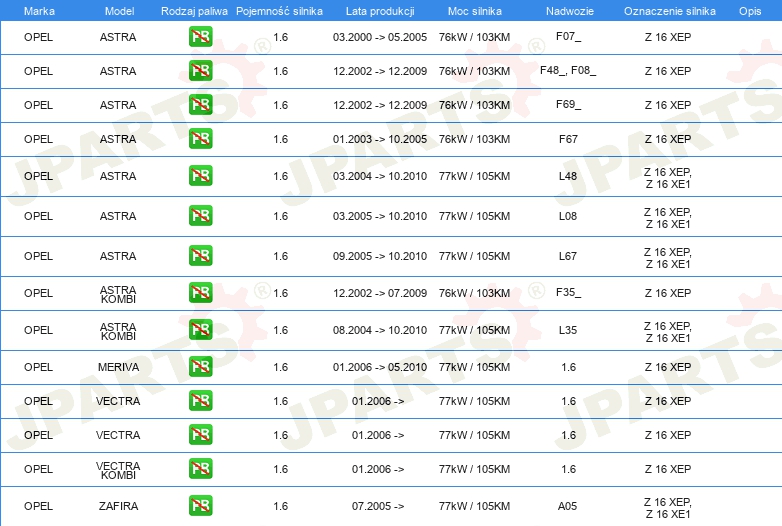The width and height of the screenshot is (782, 526).
Task: Click the body code L48
Action: click(568, 176)
